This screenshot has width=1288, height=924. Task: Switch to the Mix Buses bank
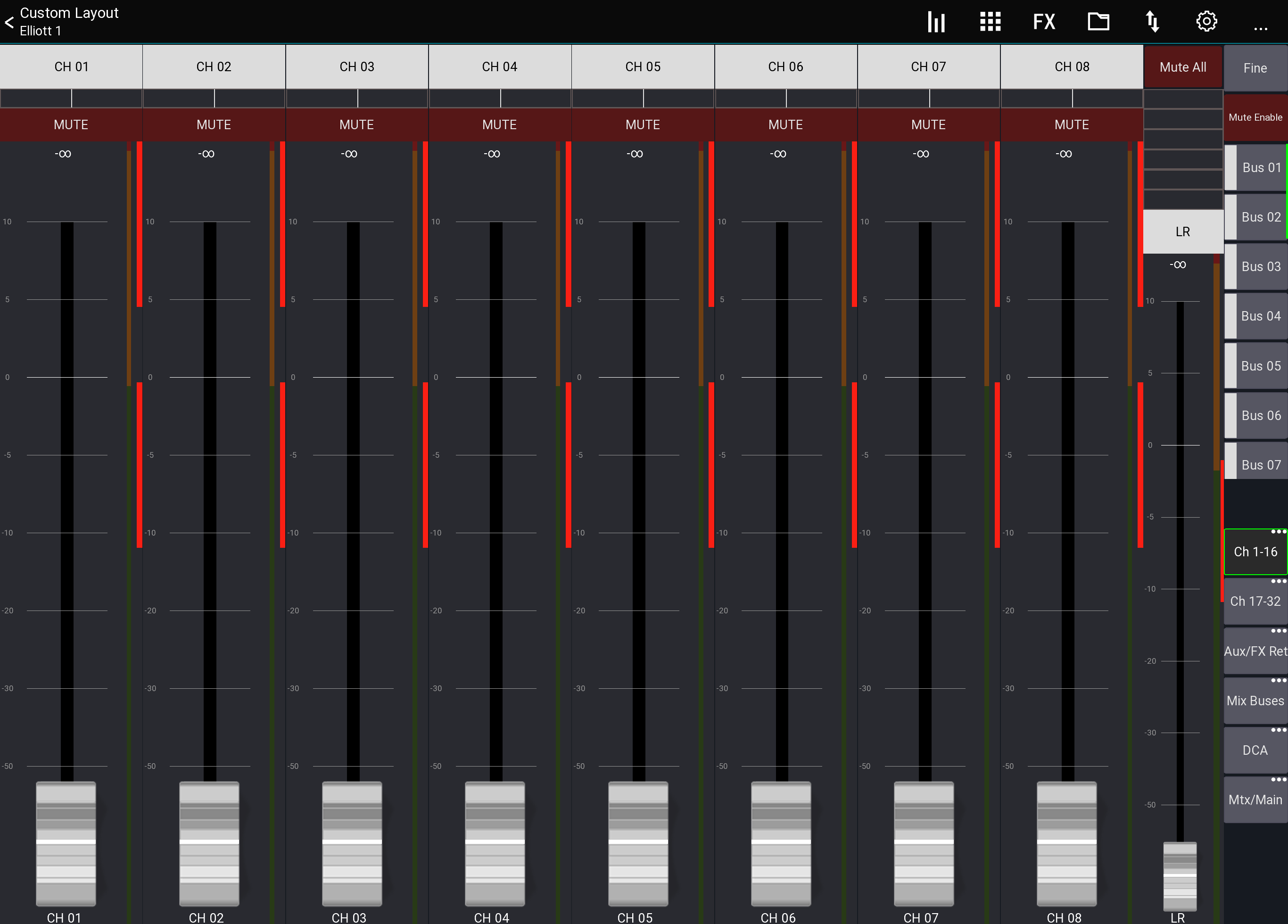(1255, 700)
